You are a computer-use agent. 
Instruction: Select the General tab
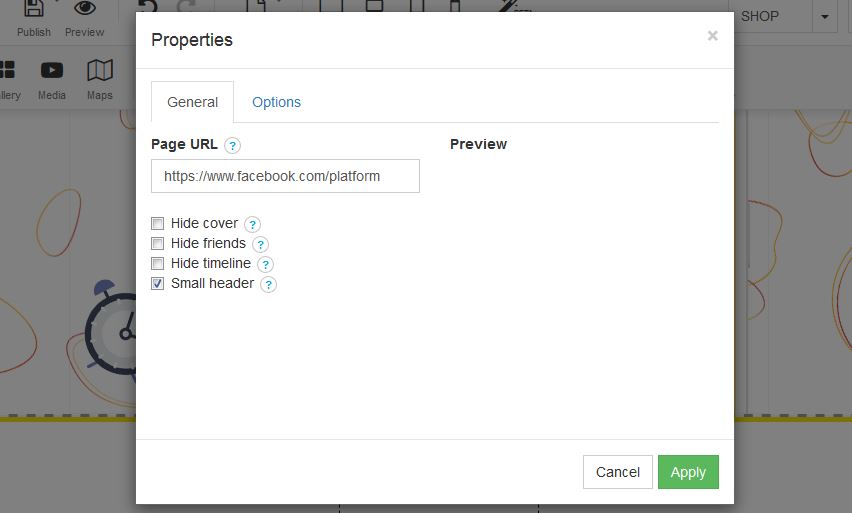[x=192, y=102]
